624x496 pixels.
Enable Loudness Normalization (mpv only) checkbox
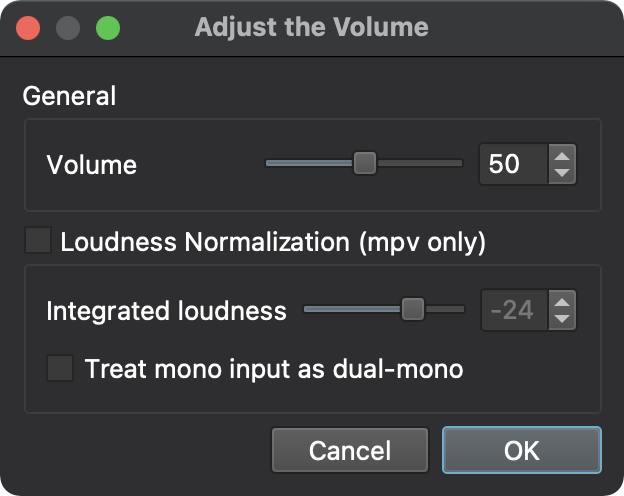coord(39,241)
